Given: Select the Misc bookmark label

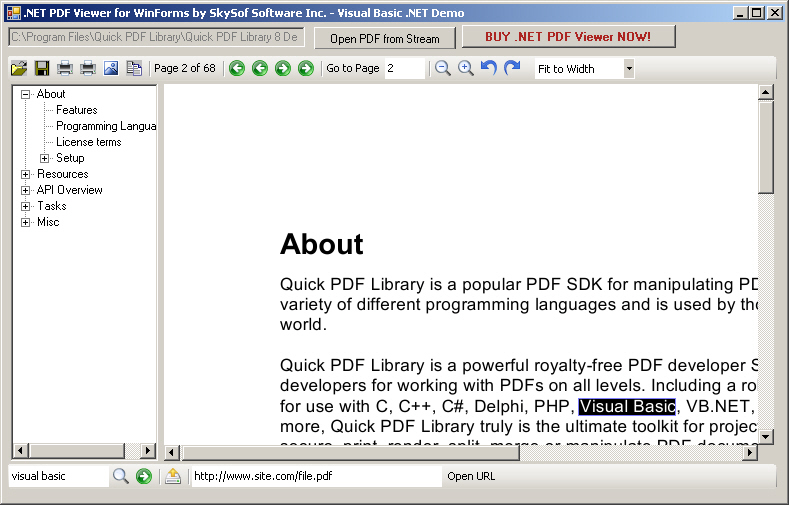Looking at the screenshot, I should click(x=48, y=223).
